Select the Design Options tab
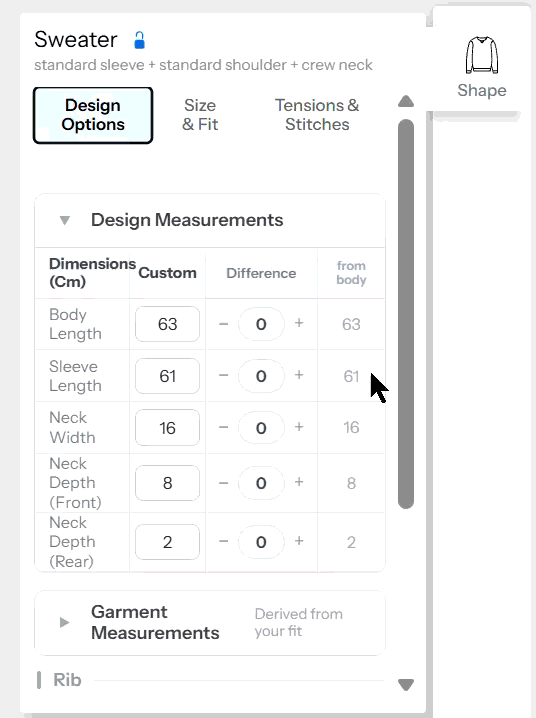Image resolution: width=536 pixels, height=718 pixels. [93, 115]
